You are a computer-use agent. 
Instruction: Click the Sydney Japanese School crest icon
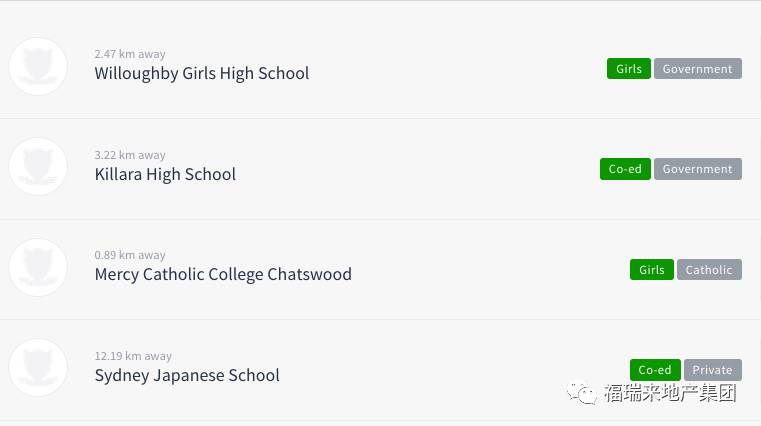tap(38, 367)
